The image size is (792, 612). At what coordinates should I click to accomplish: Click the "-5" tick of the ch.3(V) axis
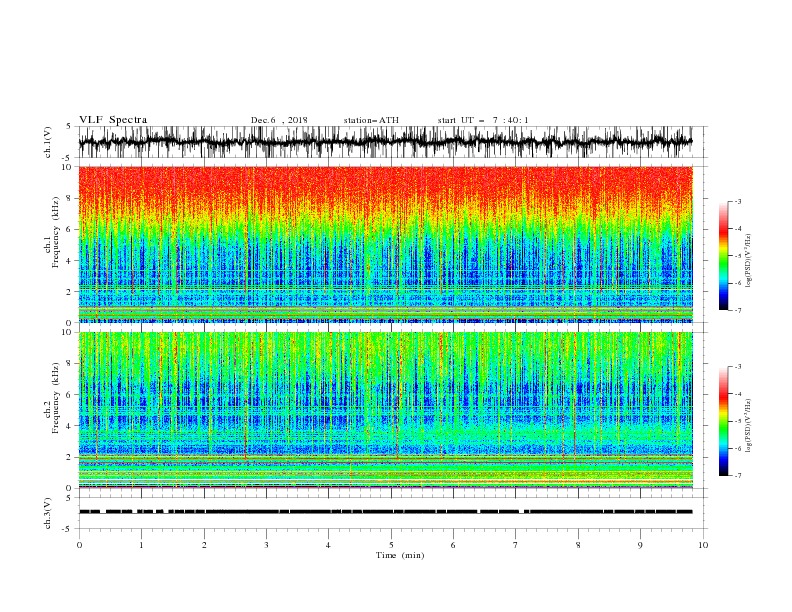click(68, 529)
